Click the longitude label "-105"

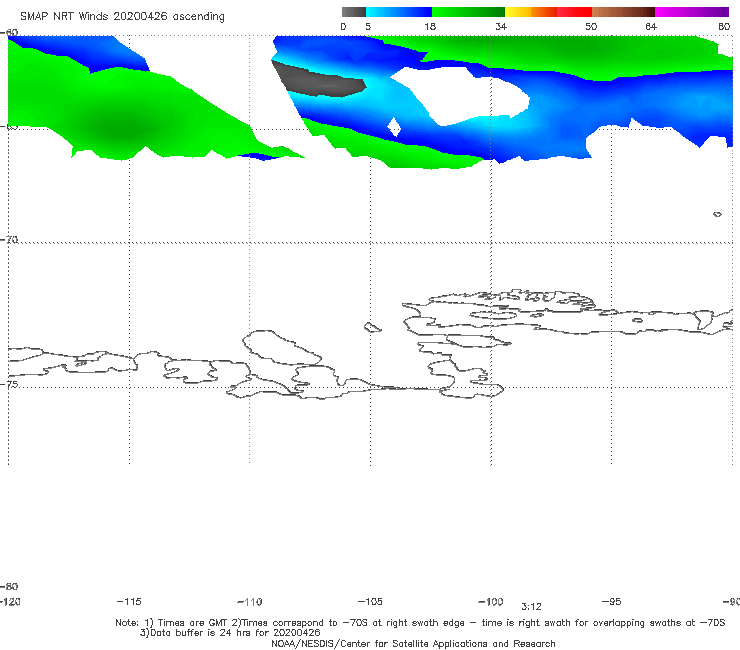[x=370, y=601]
